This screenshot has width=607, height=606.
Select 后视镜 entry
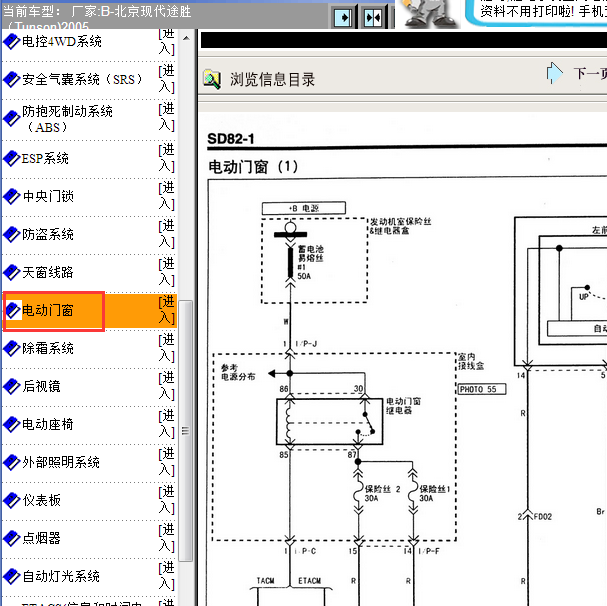coord(41,386)
